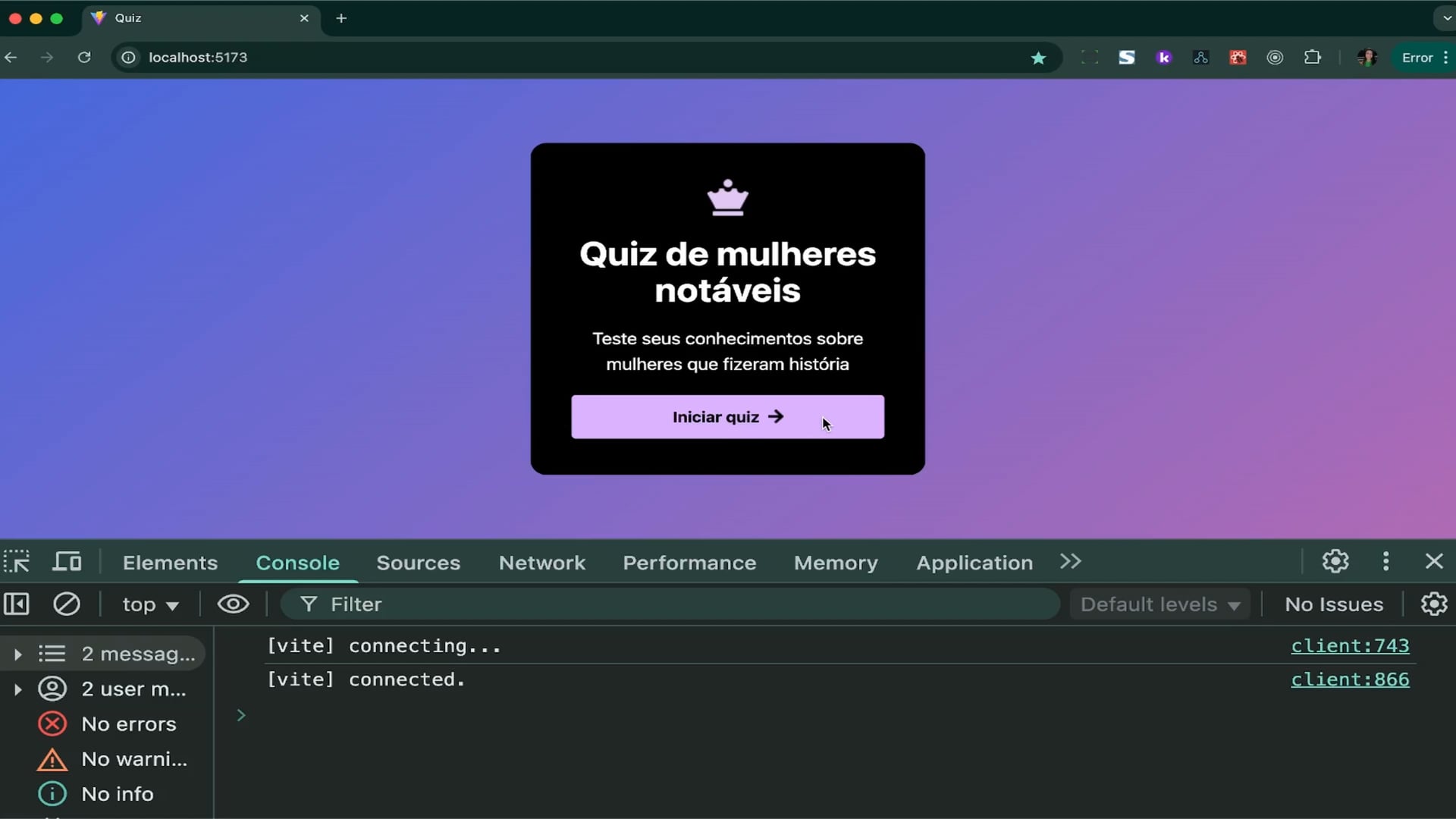Open the DevTools settings gear
Viewport: 1456px width, 819px height.
pos(1335,561)
